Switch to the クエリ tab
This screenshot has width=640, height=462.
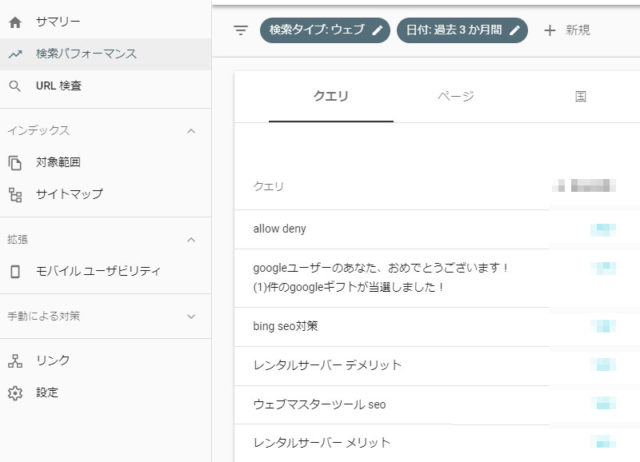(331, 97)
